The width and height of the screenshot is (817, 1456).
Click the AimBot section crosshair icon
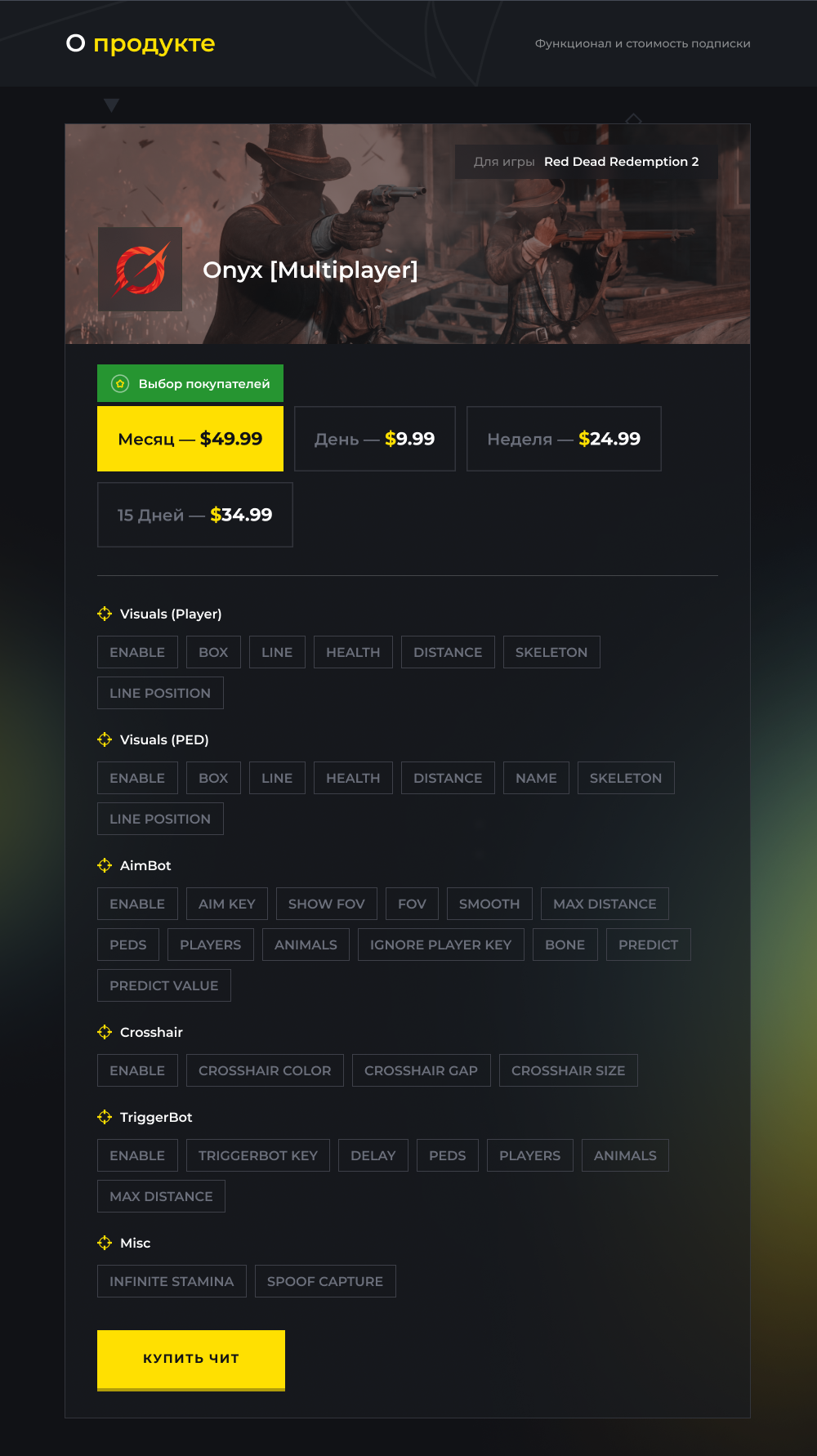click(x=105, y=865)
